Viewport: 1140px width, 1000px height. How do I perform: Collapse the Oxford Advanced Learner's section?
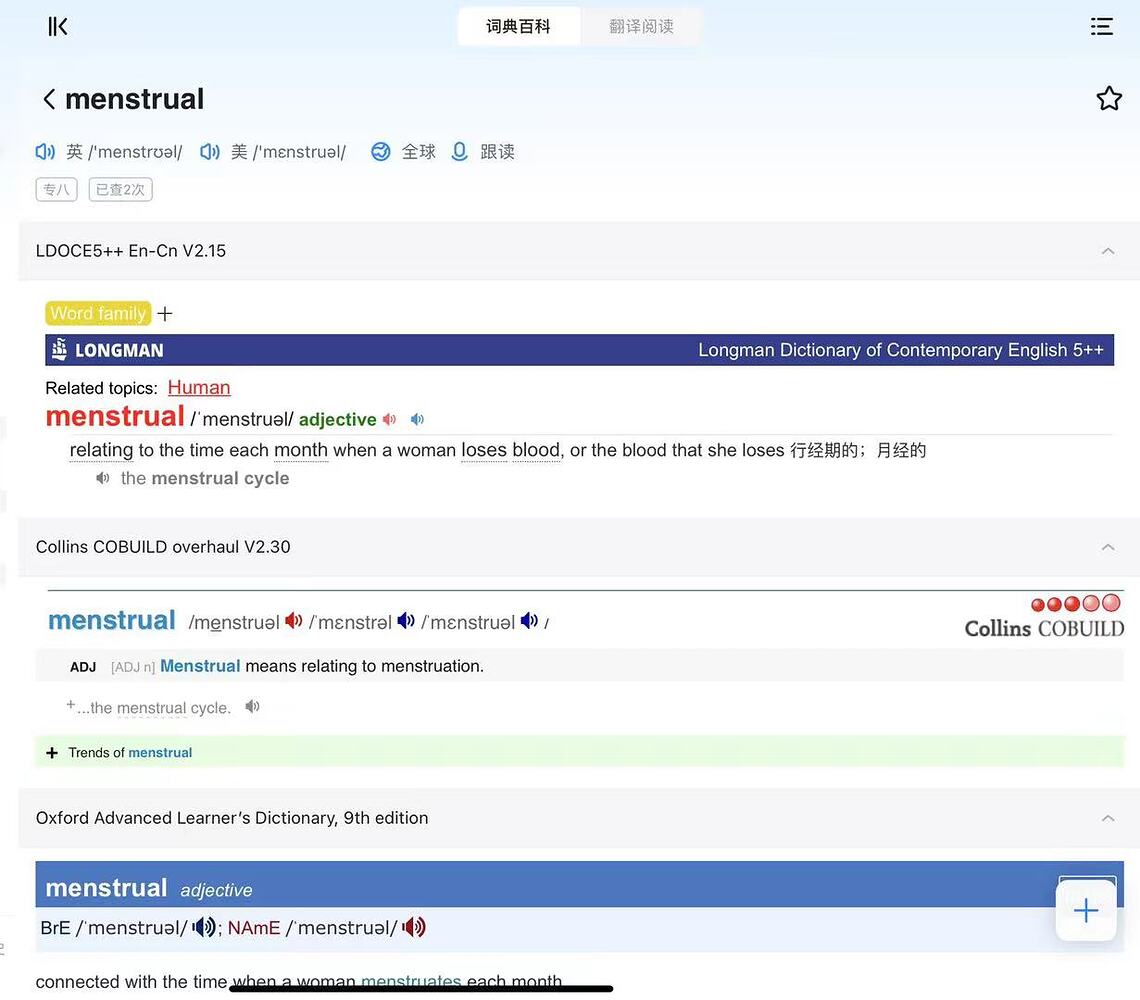1107,818
